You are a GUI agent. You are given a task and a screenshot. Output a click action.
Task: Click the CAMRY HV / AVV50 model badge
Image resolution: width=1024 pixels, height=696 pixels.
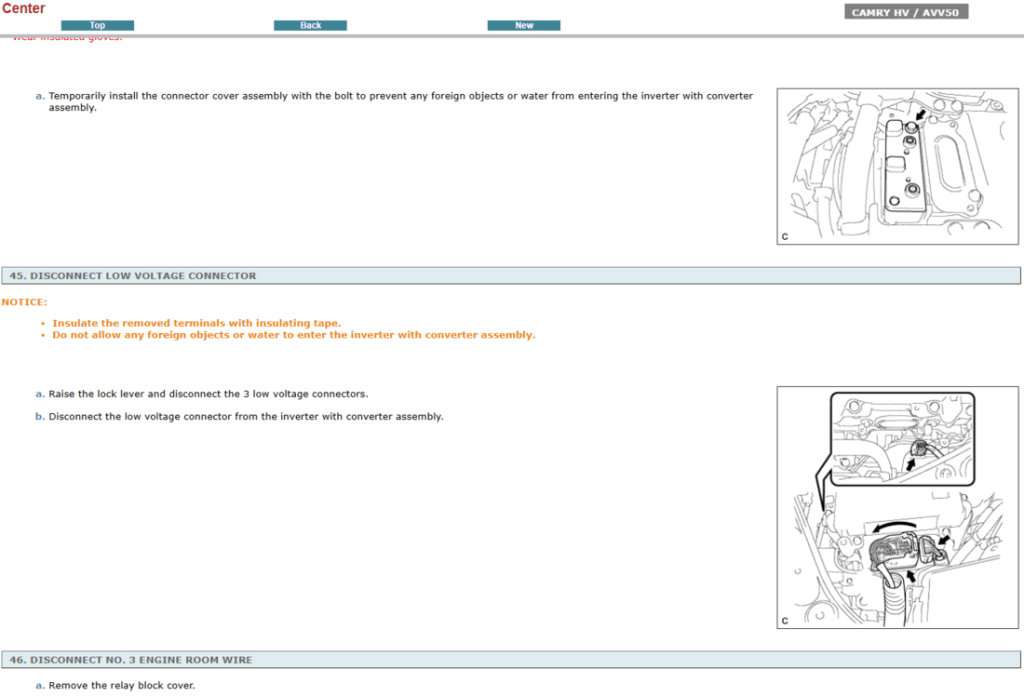pyautogui.click(x=907, y=13)
